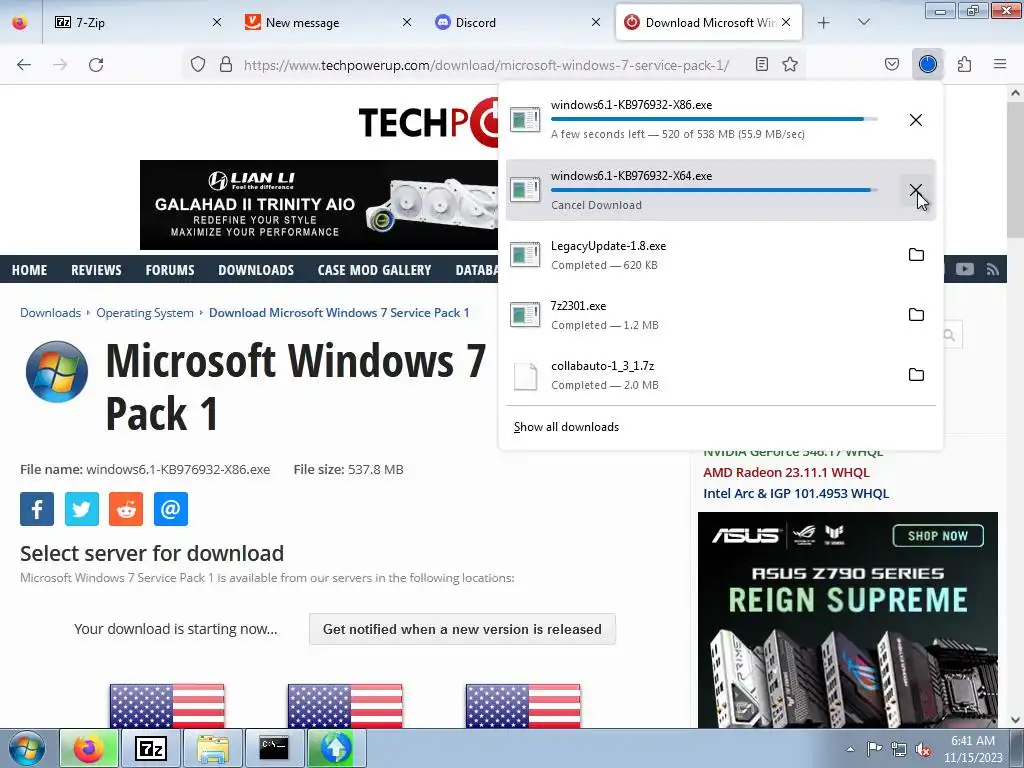
Task: Click the scrollbar down arrow
Action: tap(1016, 720)
